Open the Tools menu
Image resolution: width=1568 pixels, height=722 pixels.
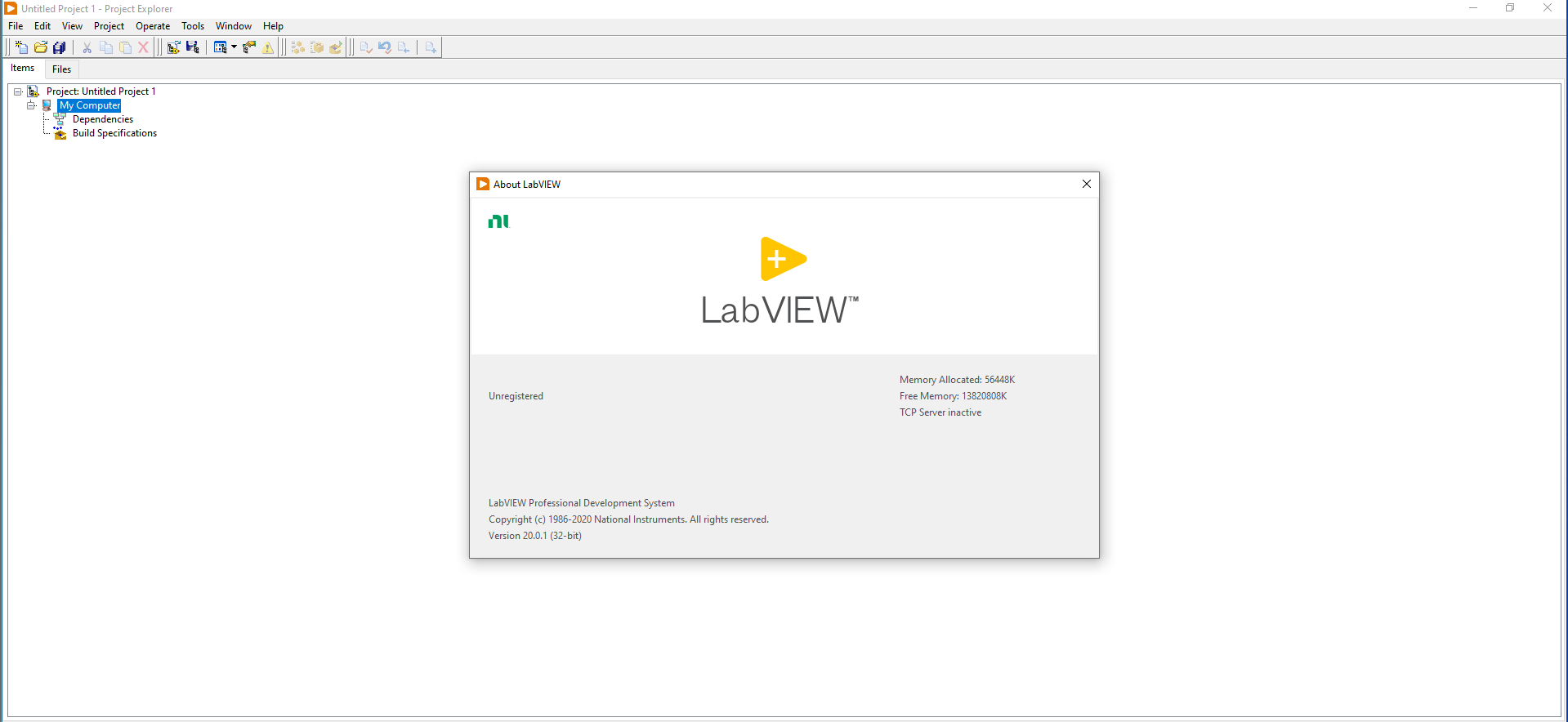pos(193,26)
